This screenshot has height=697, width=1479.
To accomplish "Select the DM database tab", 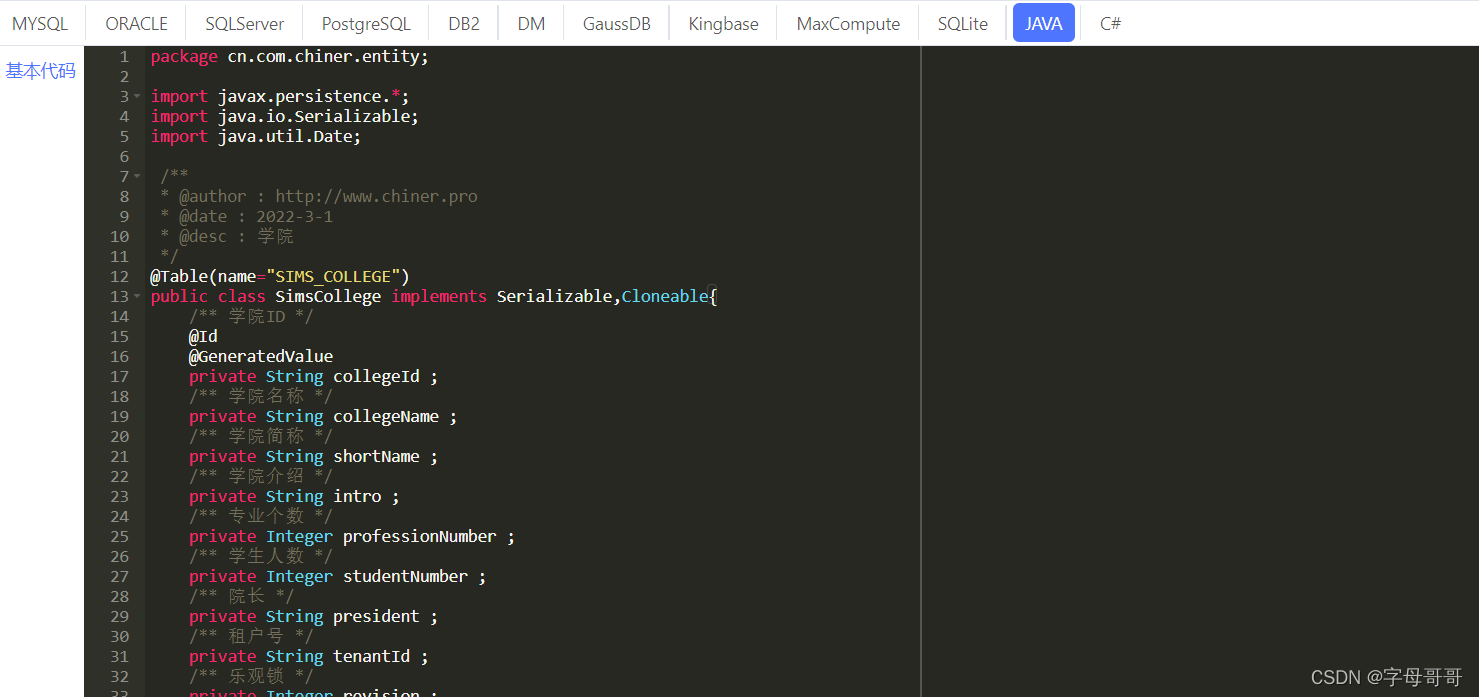I will coord(531,24).
